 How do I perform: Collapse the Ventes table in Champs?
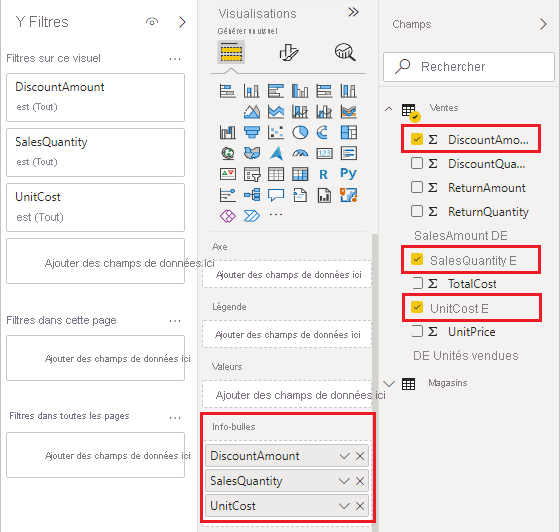[x=389, y=109]
